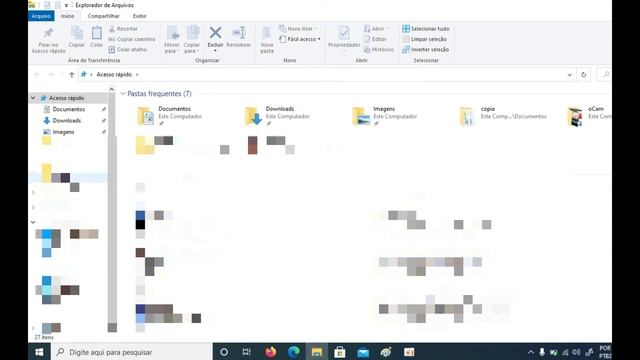
Task: Open the oCam folder
Action: [589, 116]
